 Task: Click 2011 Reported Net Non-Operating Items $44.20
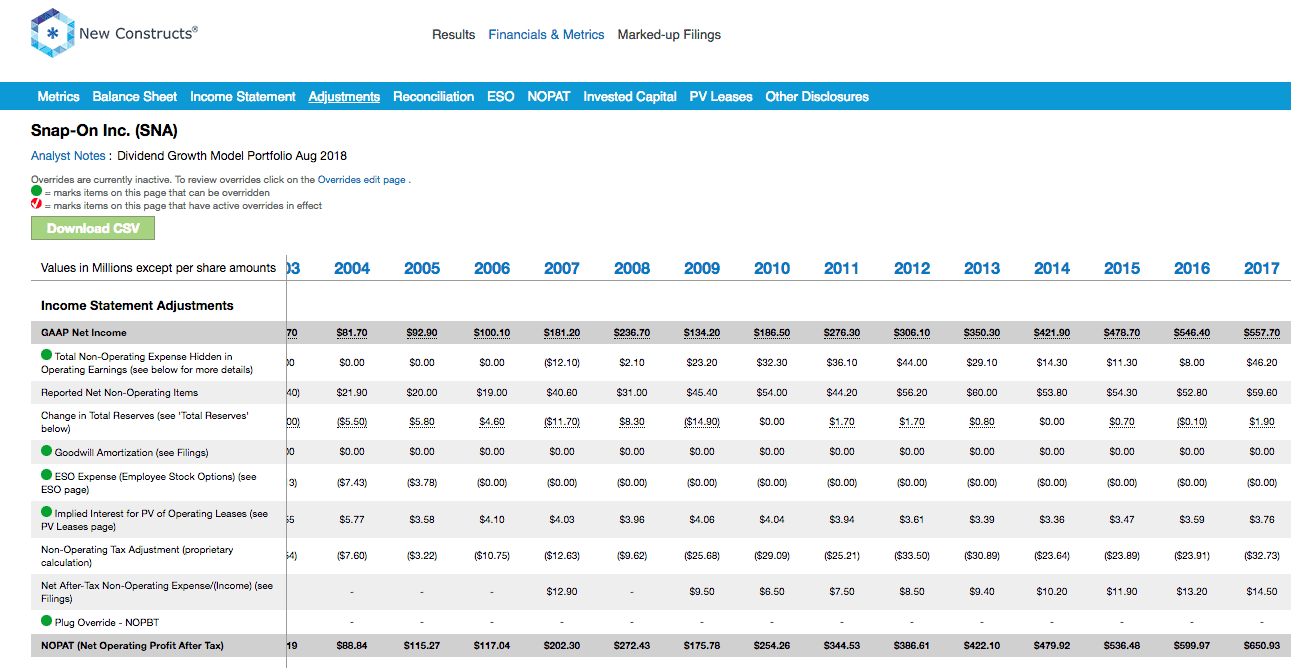[842, 393]
